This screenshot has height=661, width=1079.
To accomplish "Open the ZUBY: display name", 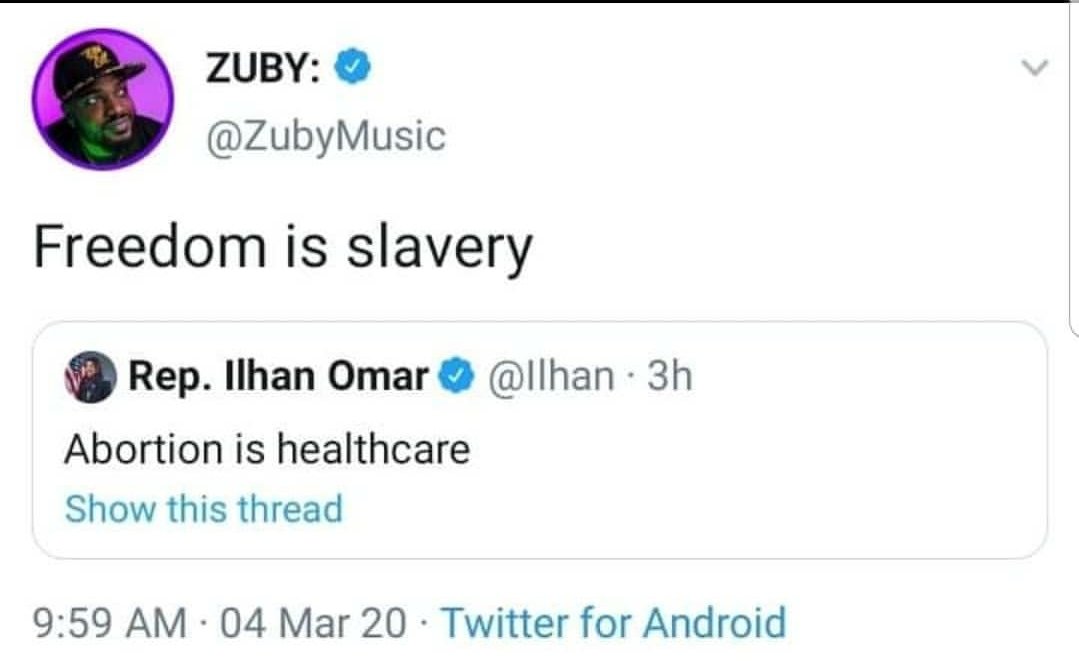I will tap(263, 67).
